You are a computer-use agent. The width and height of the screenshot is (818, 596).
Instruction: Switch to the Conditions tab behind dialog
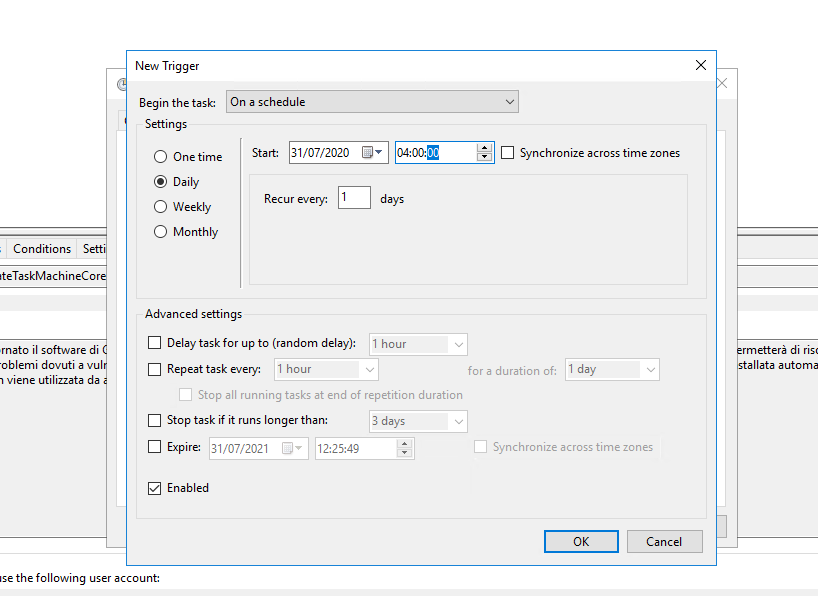(x=42, y=249)
